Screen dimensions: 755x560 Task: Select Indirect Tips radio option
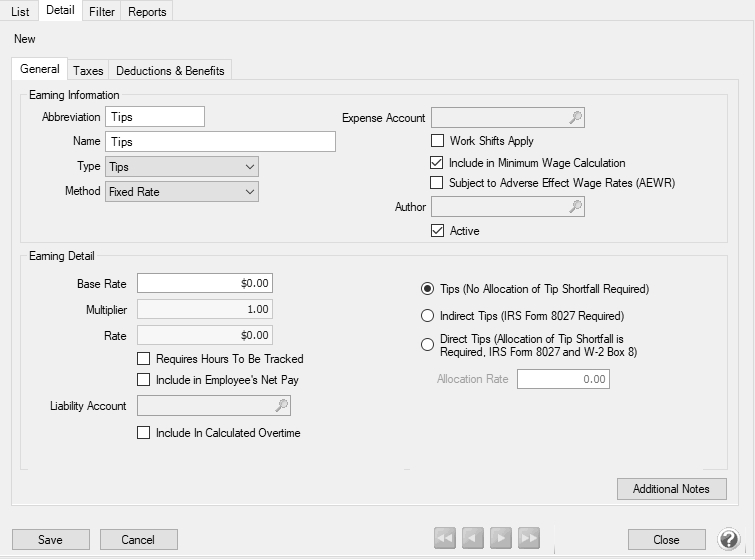pos(428,316)
